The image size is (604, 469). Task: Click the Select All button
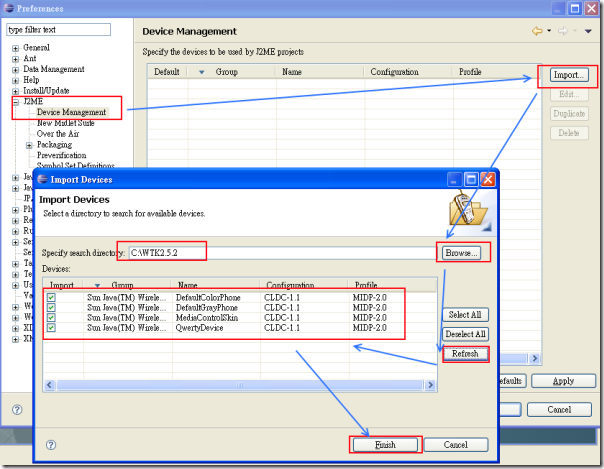(465, 315)
